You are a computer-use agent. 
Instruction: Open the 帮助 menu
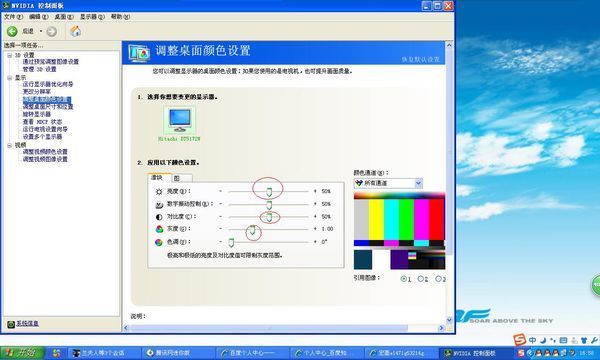121,17
